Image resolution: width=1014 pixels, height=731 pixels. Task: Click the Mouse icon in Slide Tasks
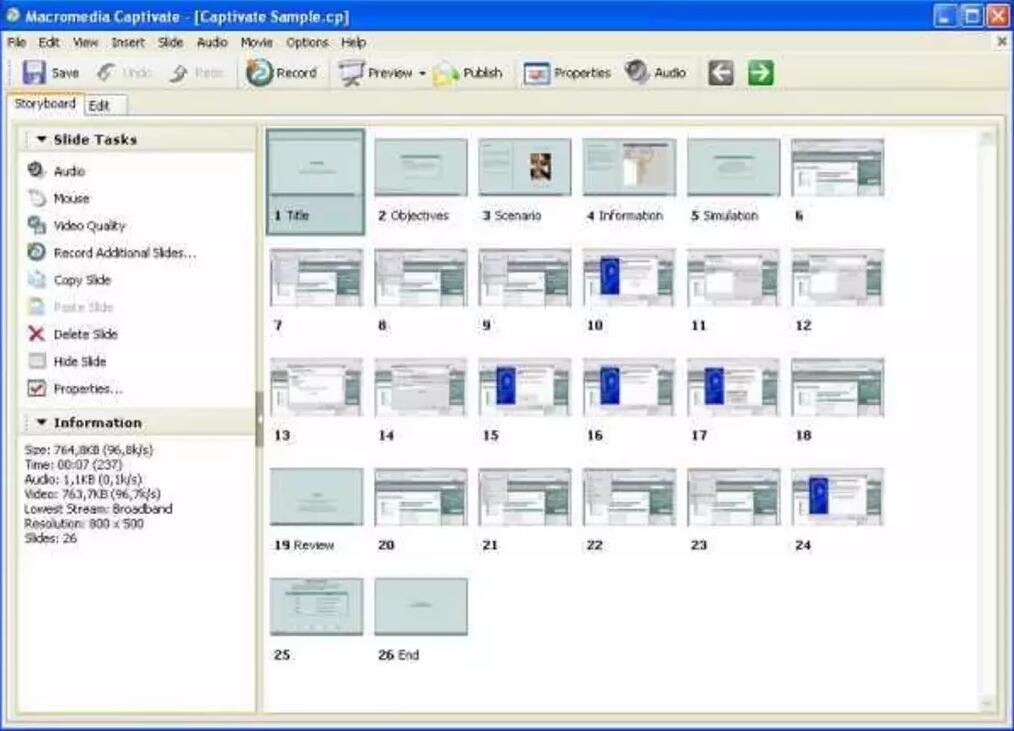click(x=37, y=197)
